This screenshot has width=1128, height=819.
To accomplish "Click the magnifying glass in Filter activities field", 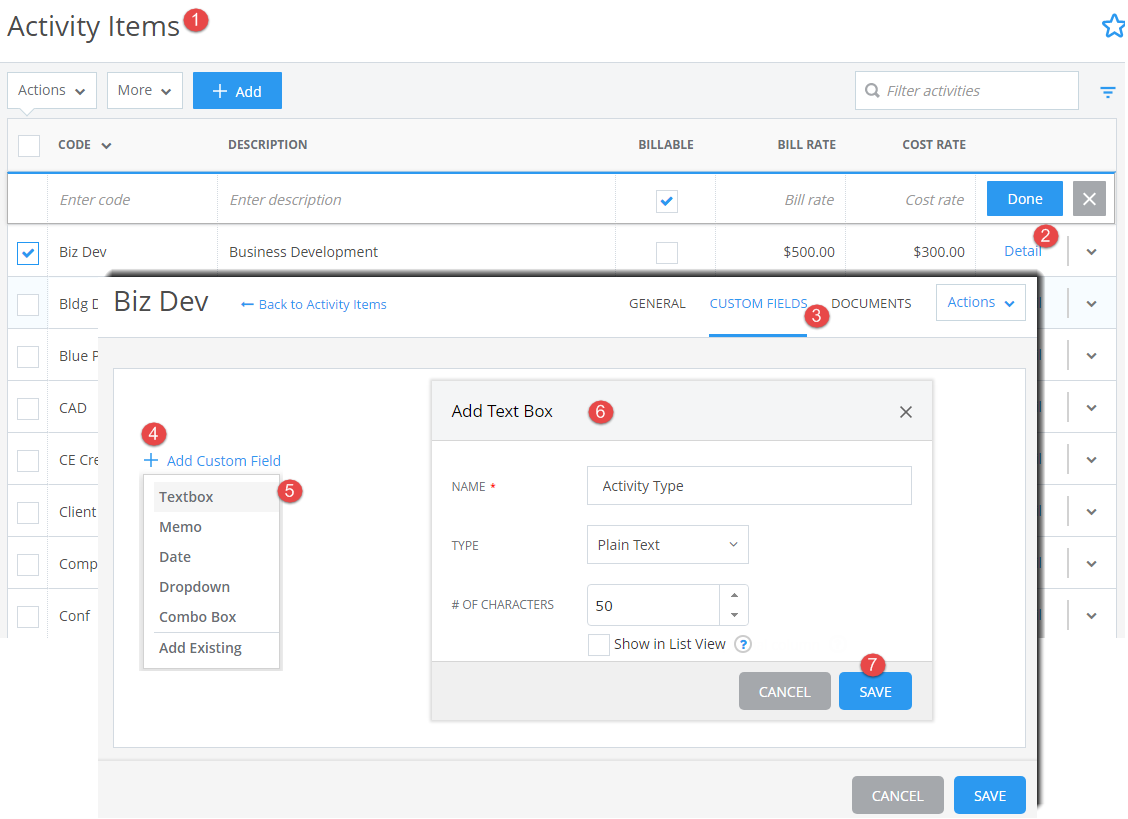I will pos(872,90).
